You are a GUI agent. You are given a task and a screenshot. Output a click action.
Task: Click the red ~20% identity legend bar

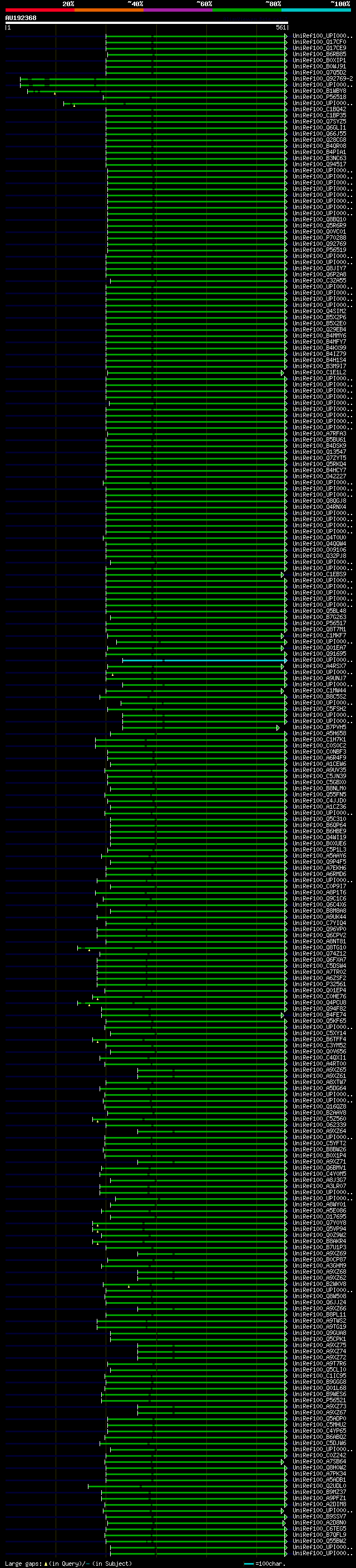click(x=39, y=10)
